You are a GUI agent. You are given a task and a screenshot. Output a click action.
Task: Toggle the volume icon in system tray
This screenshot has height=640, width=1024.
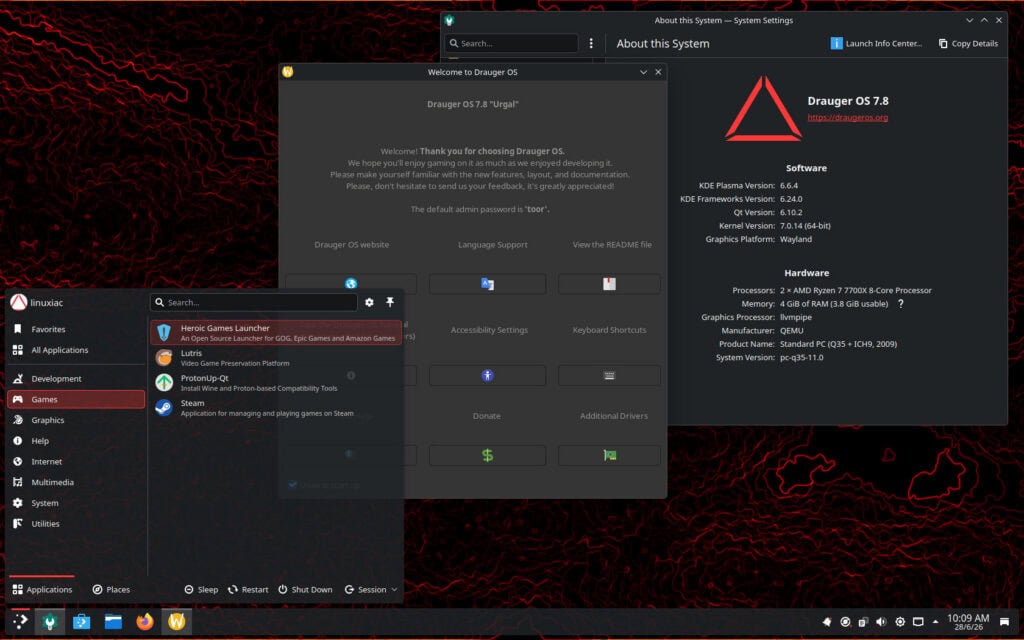click(881, 622)
